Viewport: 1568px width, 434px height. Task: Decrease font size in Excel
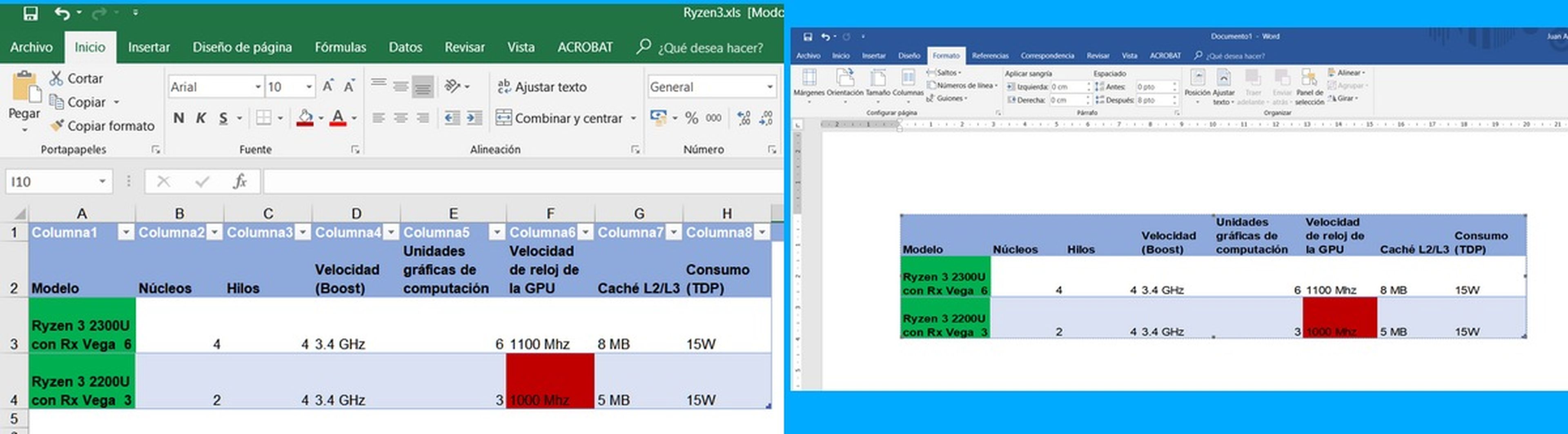[349, 87]
